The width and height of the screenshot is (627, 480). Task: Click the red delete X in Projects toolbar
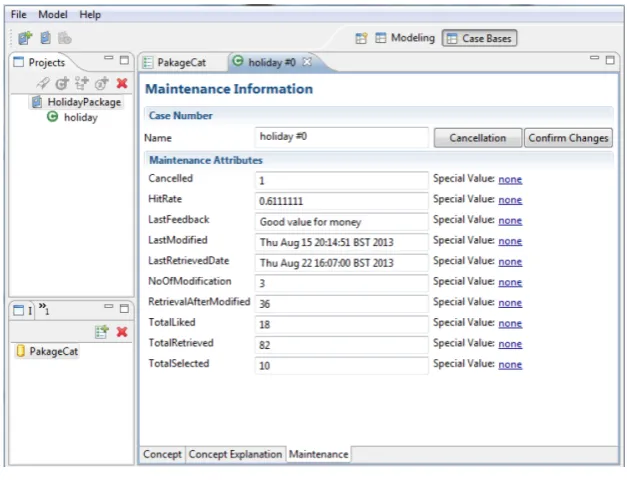tap(122, 83)
